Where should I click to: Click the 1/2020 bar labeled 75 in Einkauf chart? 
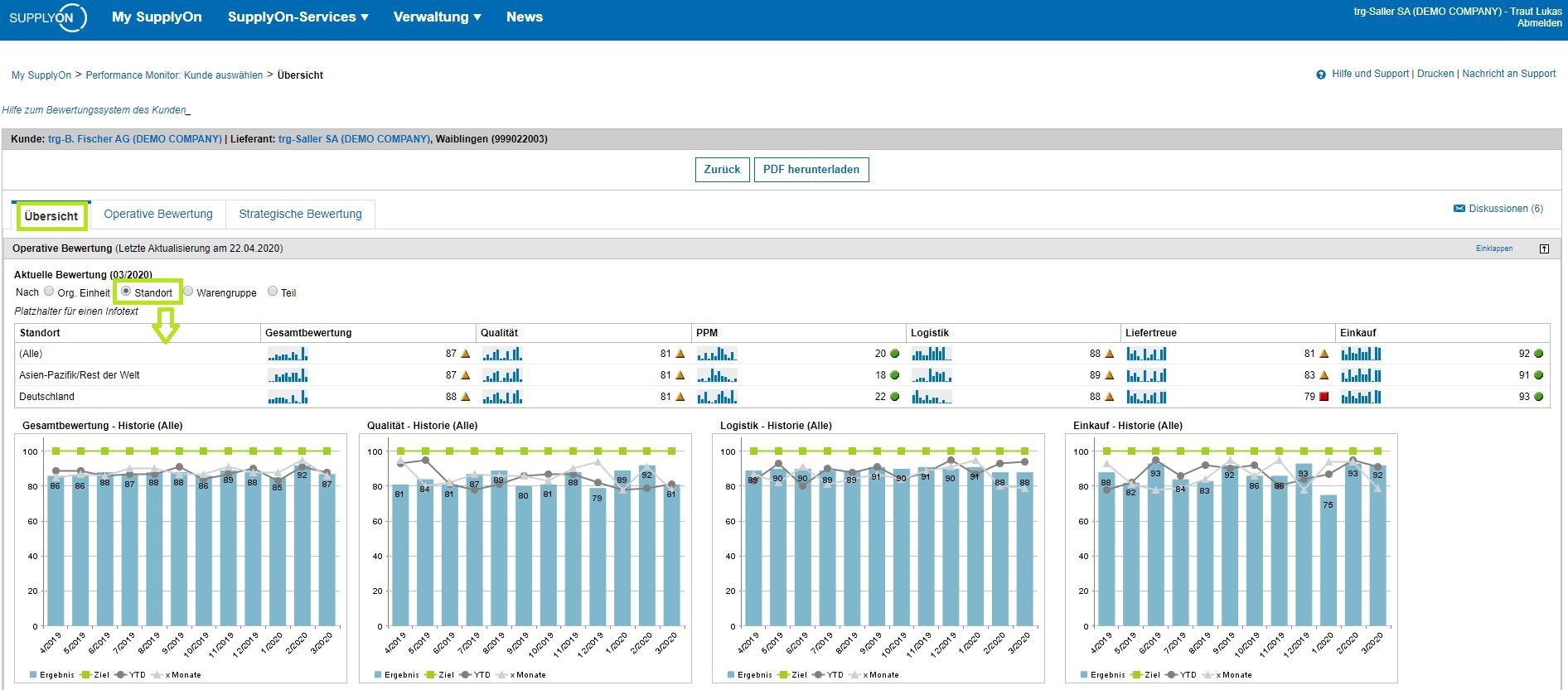1328,561
